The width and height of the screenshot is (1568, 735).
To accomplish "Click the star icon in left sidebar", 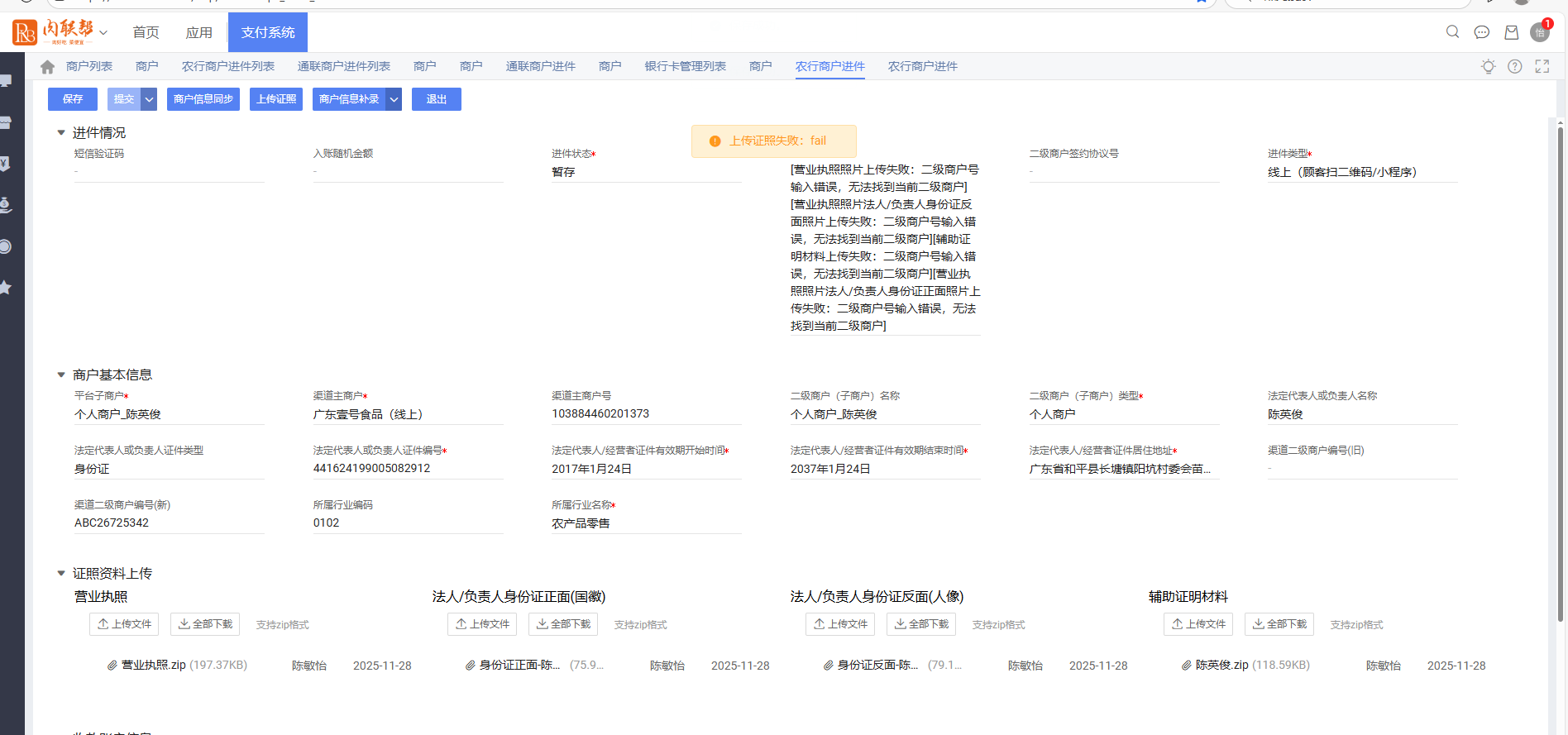I will 5,288.
